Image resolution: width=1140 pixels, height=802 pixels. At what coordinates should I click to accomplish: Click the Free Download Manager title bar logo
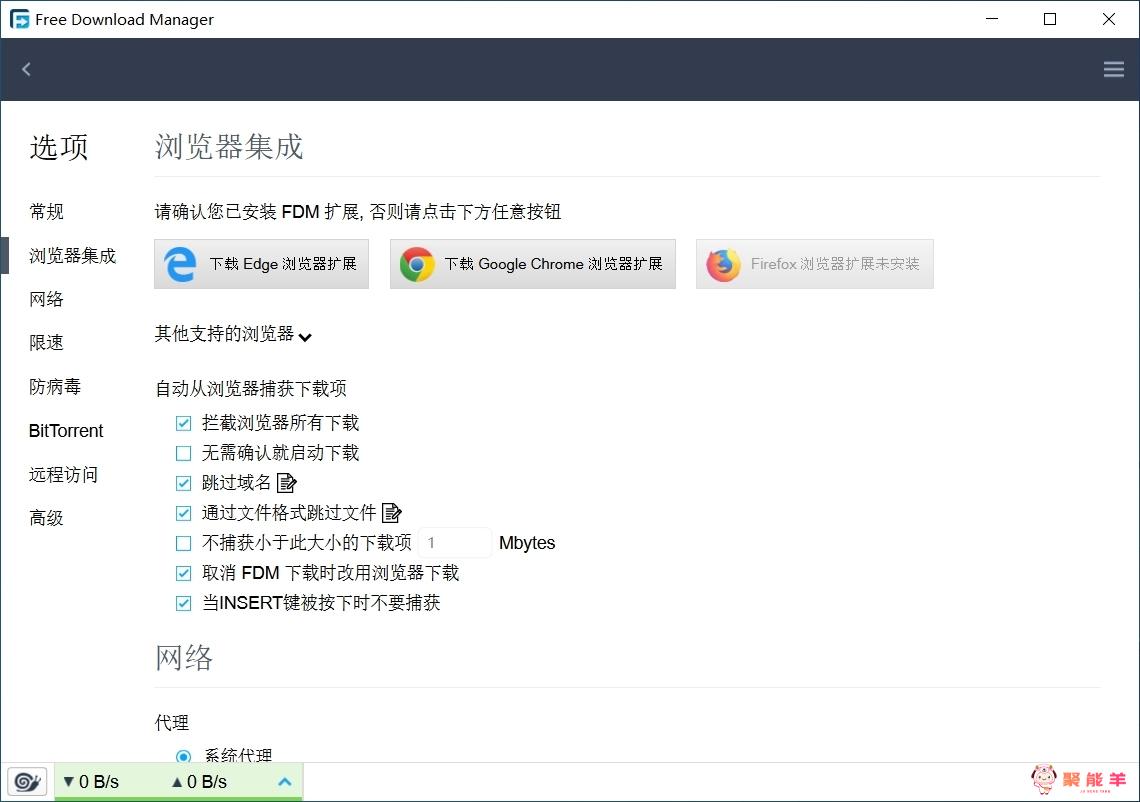[x=20, y=20]
